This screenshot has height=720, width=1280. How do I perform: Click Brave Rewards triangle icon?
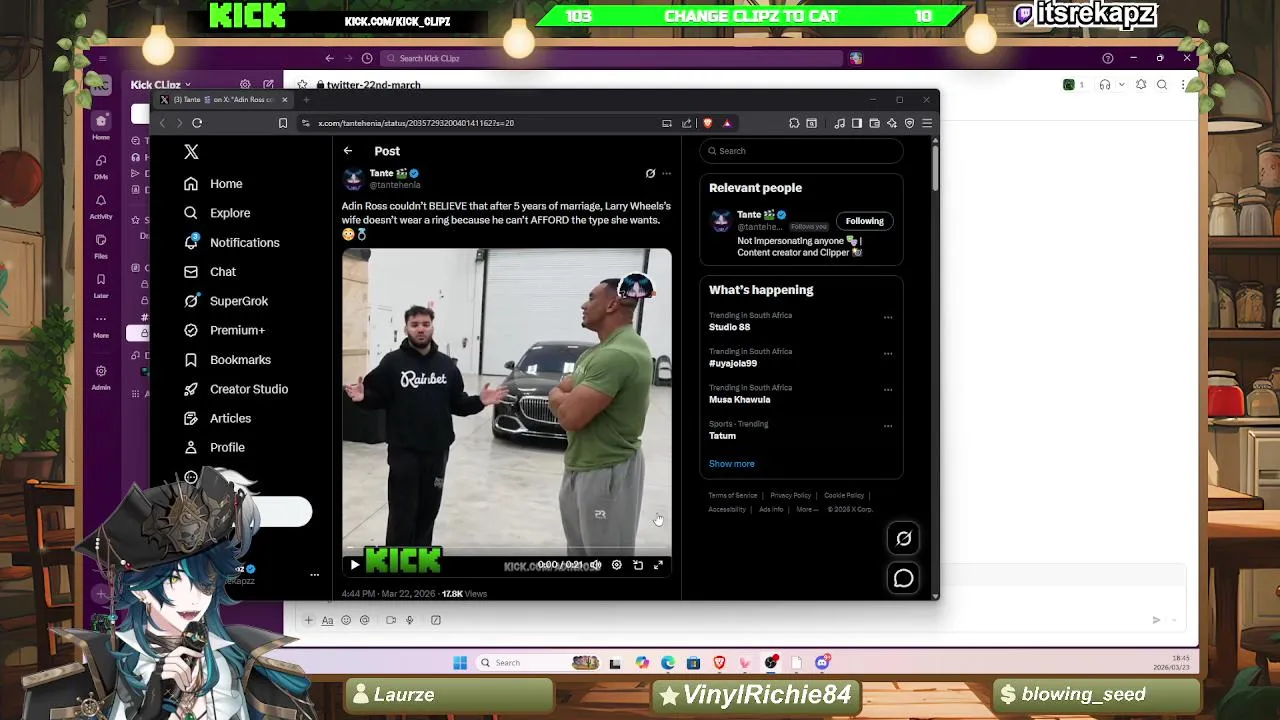pos(727,123)
